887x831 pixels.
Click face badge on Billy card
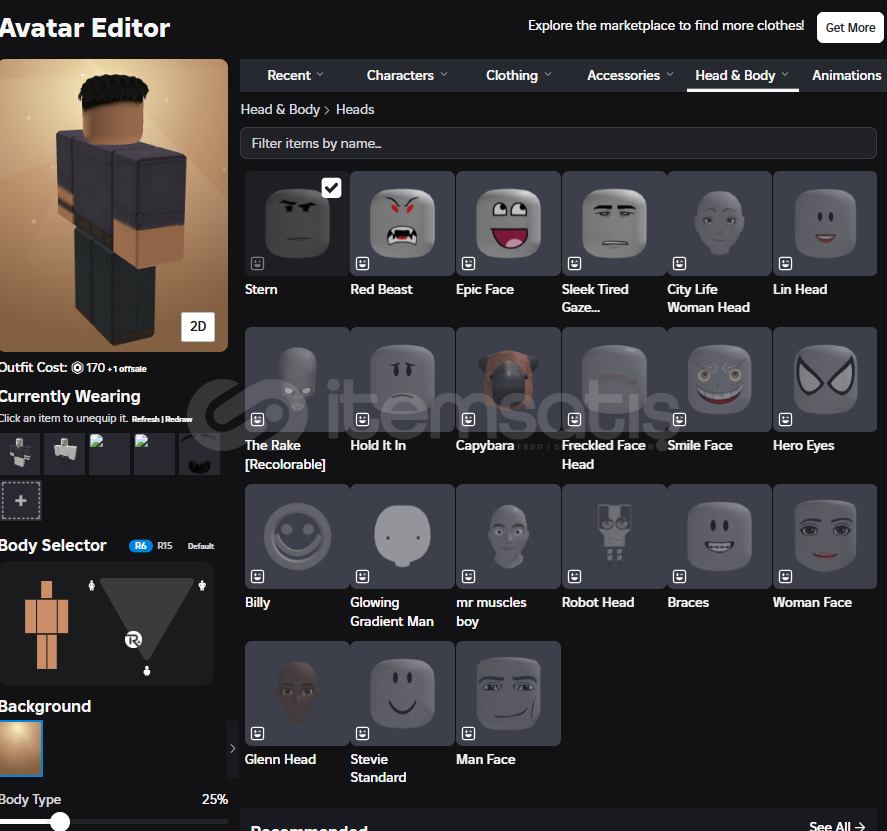pyautogui.click(x=257, y=576)
